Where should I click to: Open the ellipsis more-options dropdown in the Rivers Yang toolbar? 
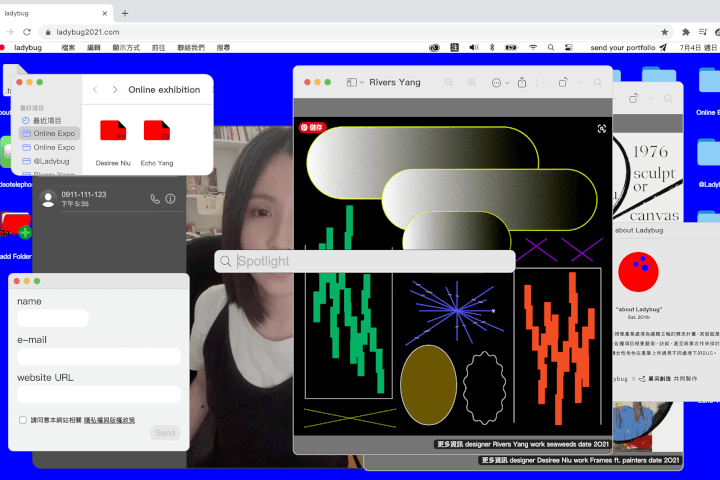click(x=500, y=82)
